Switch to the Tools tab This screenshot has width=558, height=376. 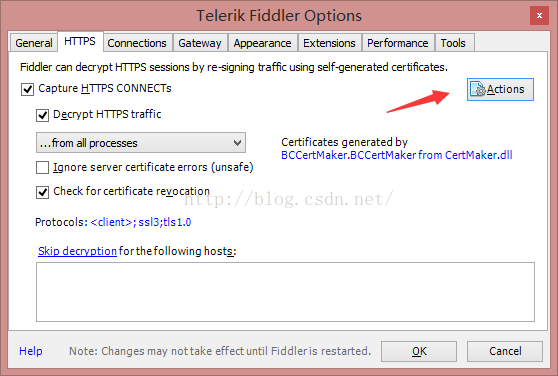pos(453,43)
